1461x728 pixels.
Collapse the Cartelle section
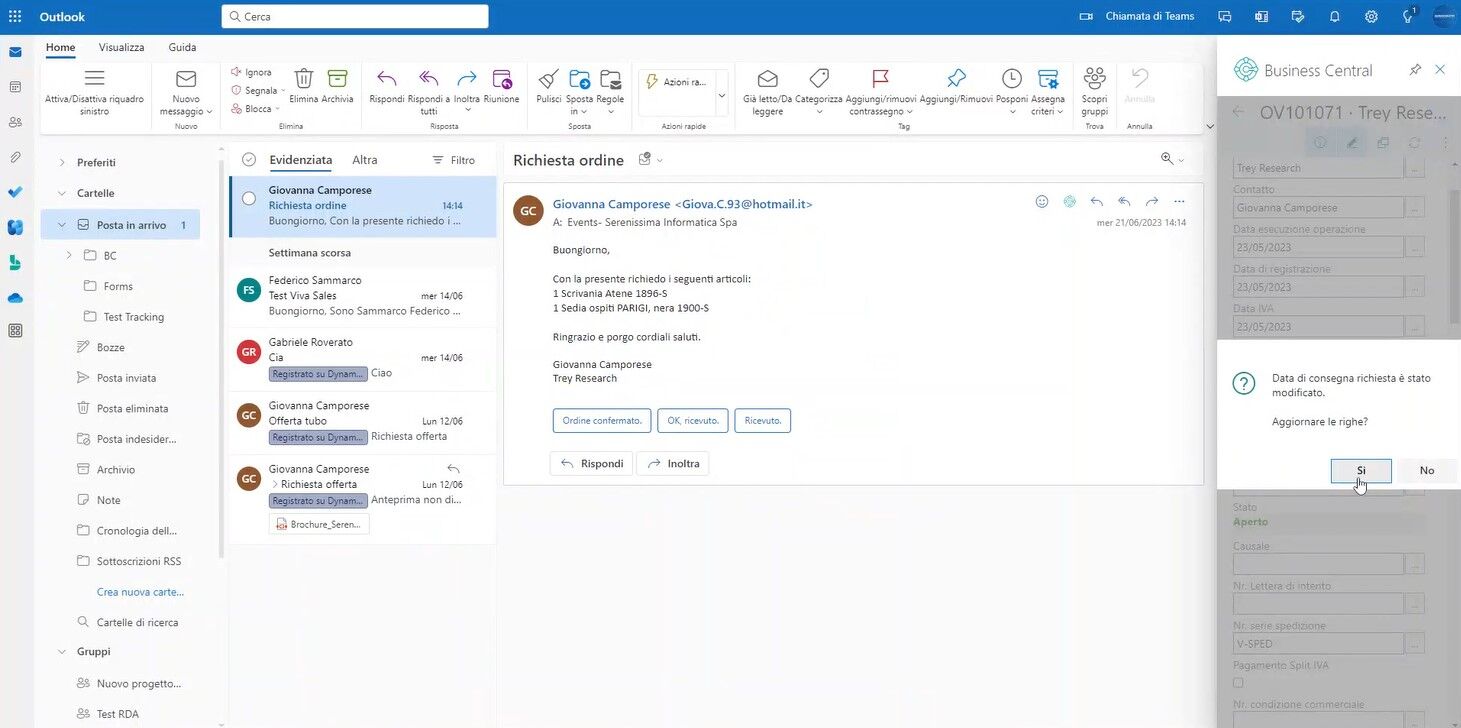point(61,192)
